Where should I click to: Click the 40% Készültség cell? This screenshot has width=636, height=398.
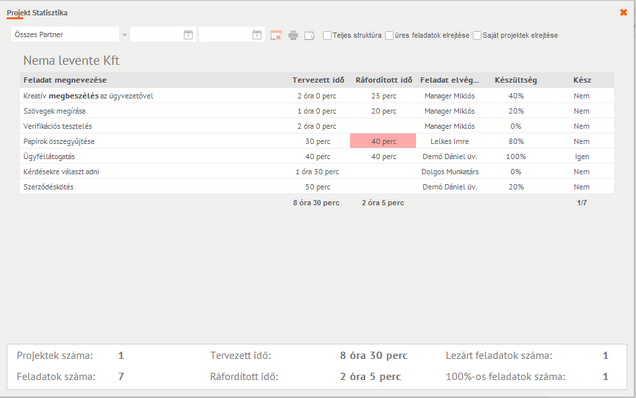point(516,96)
